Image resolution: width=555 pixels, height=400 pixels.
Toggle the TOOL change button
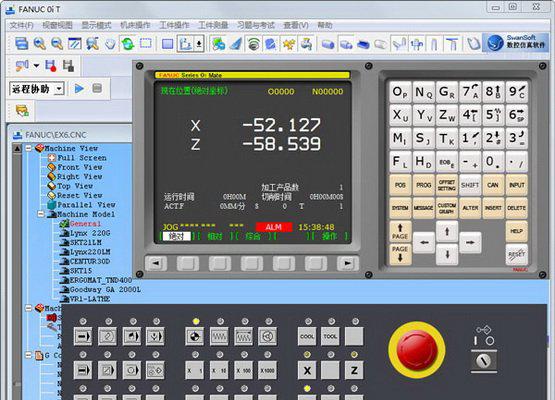click(x=330, y=336)
